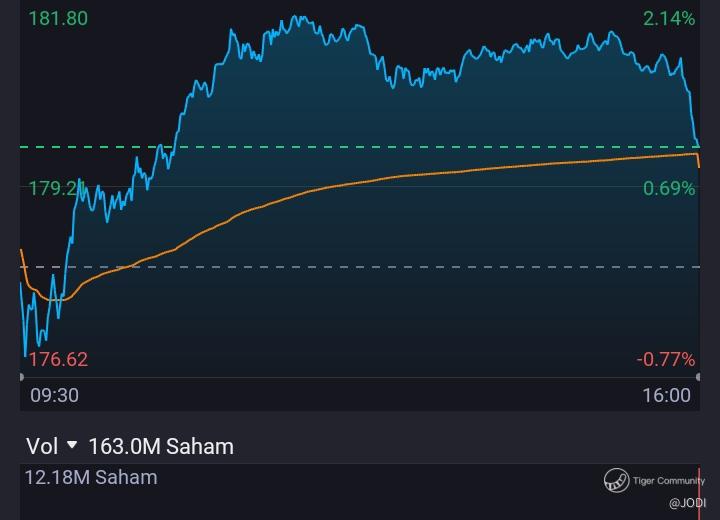Click the 16:00 market close time

tap(666, 395)
